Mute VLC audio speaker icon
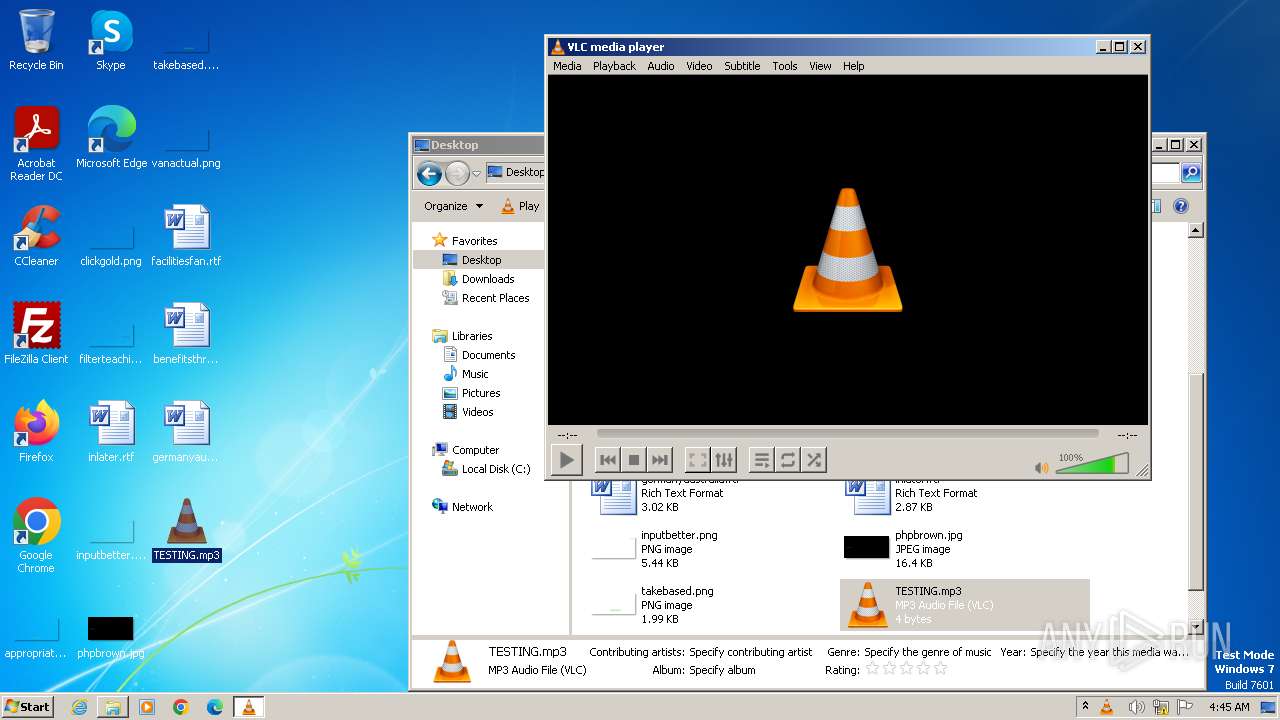Image resolution: width=1280 pixels, height=720 pixels. [x=1042, y=467]
